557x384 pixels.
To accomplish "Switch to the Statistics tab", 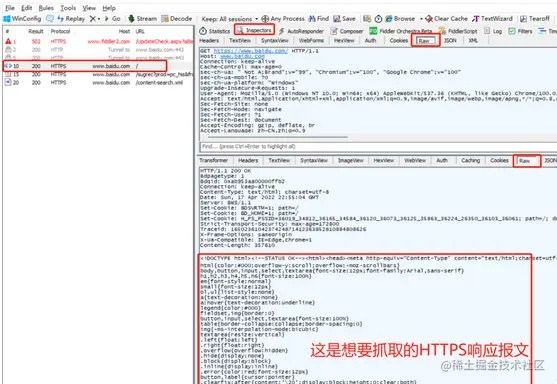I will click(x=215, y=31).
